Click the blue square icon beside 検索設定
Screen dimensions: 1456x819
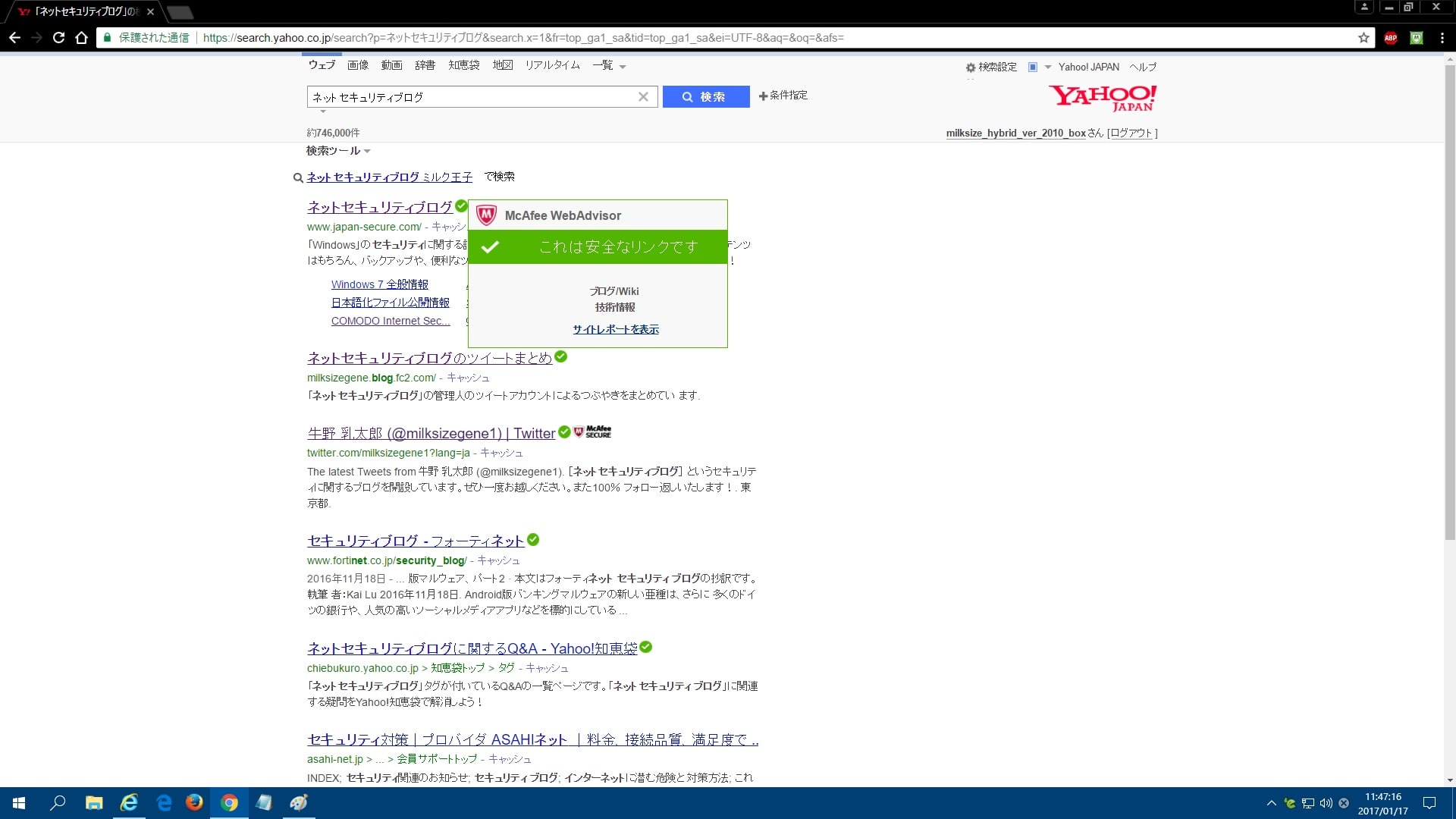(x=1032, y=67)
